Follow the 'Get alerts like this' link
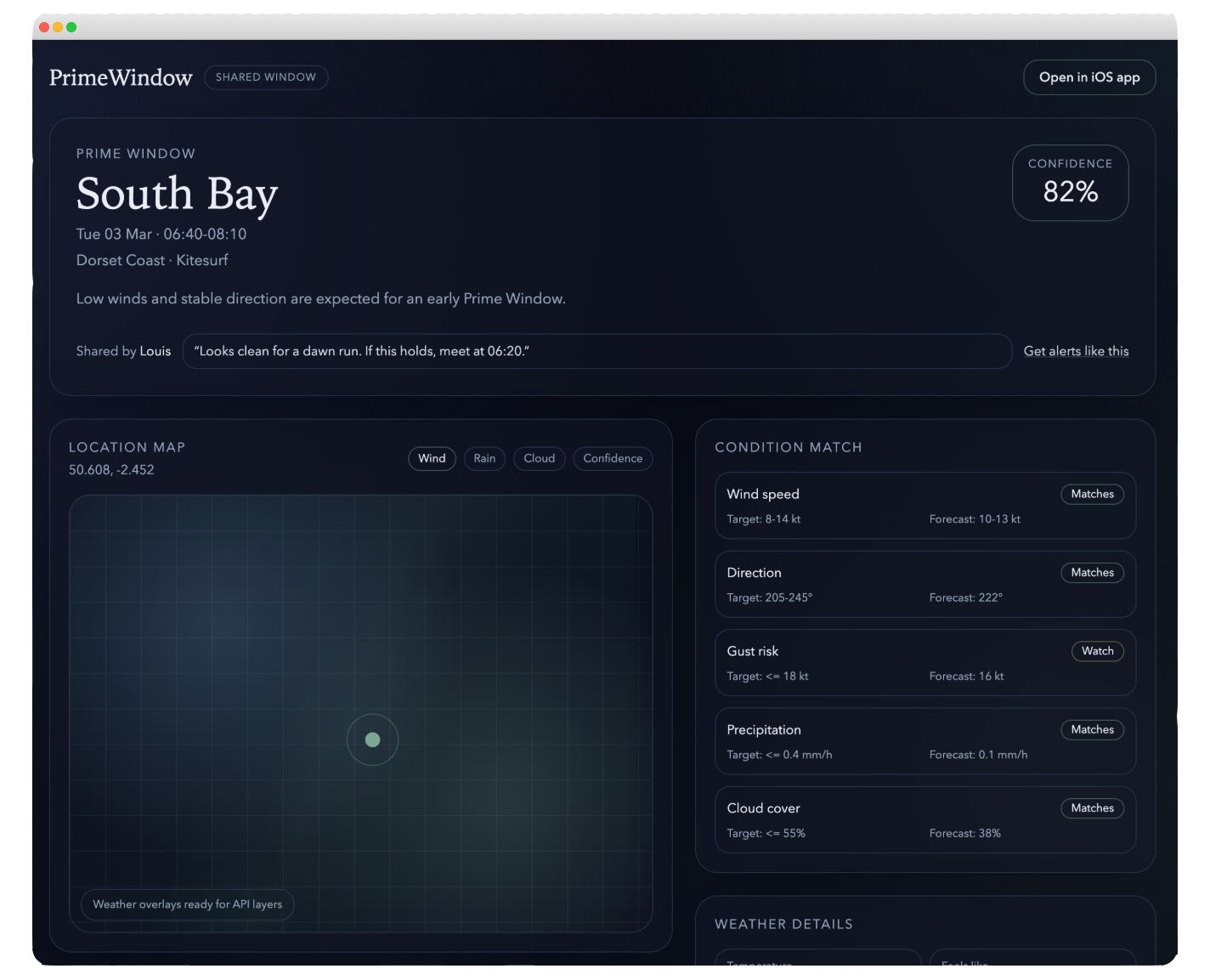The image size is (1210, 980). click(1077, 351)
